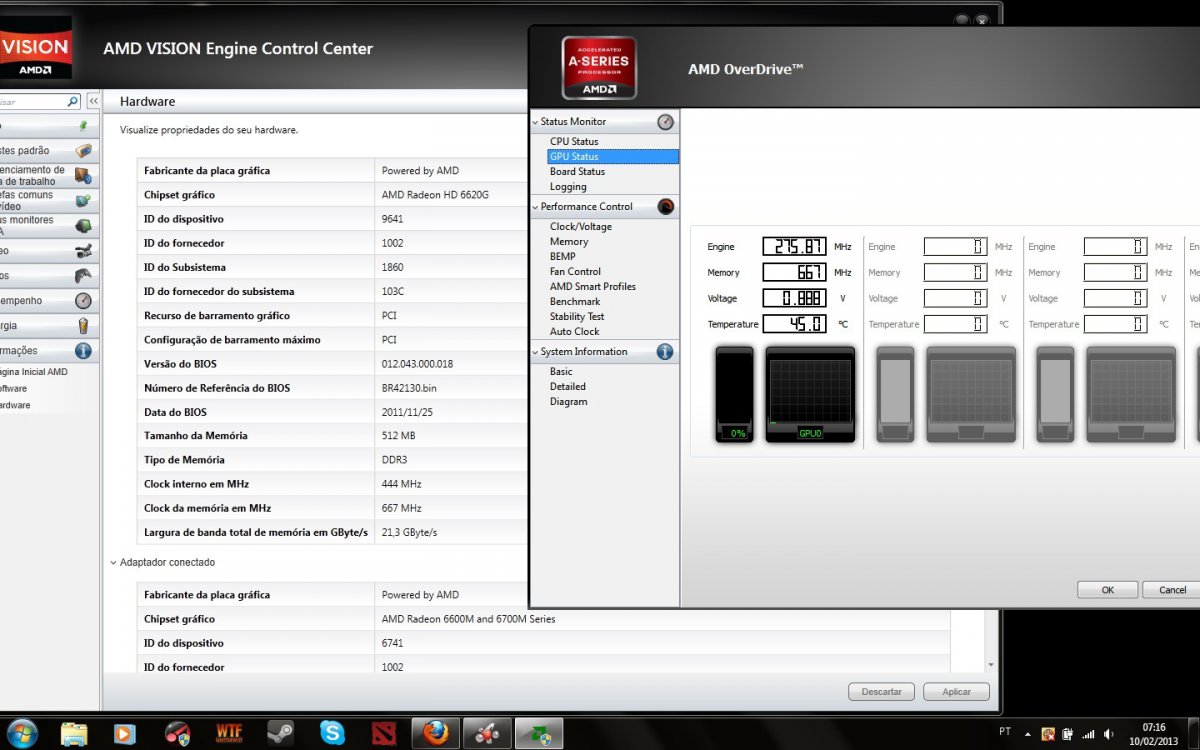Click the Descartar button in Control Center
This screenshot has height=750, width=1200.
pos(881,692)
